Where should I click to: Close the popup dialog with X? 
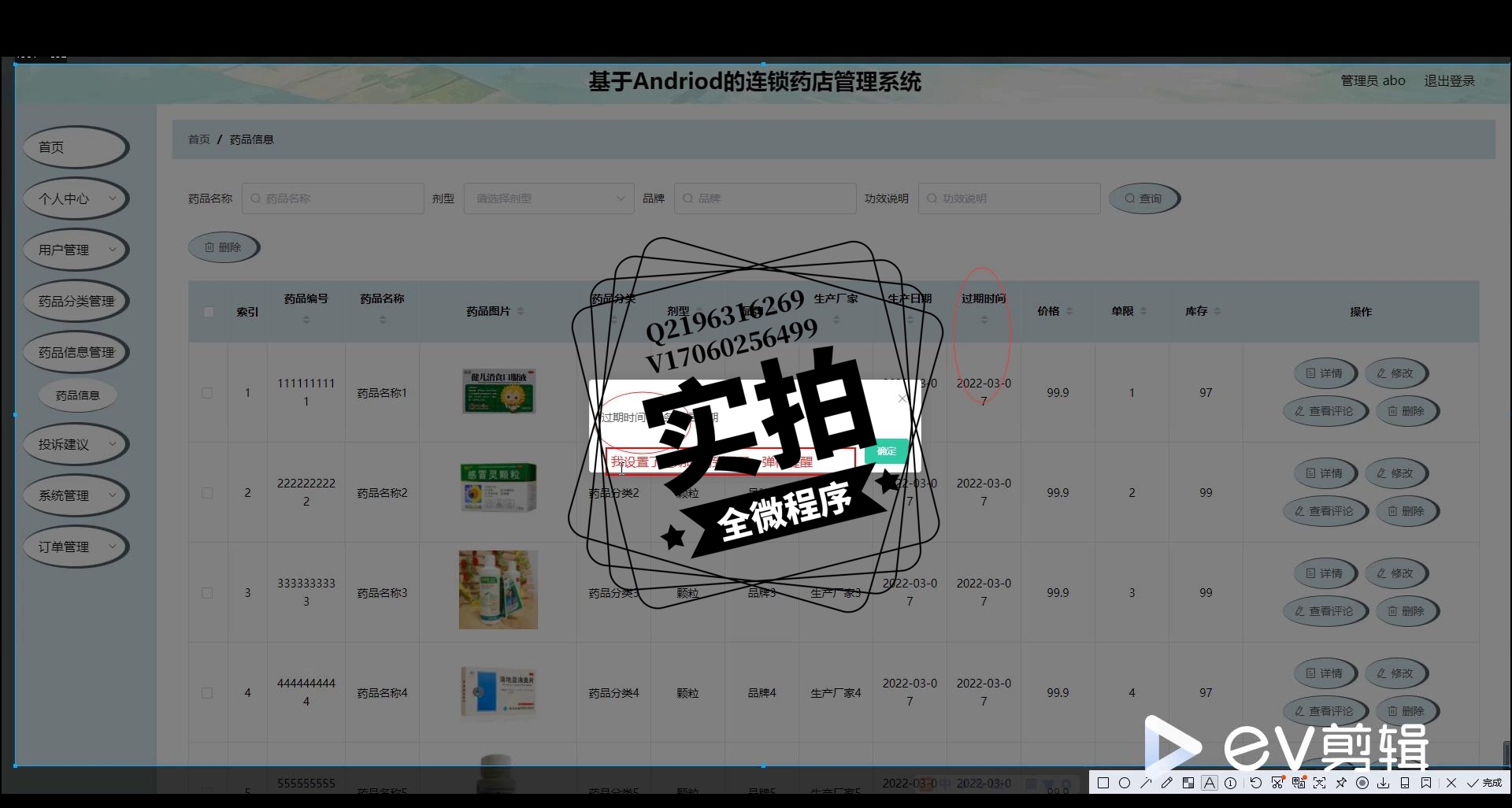[x=902, y=398]
